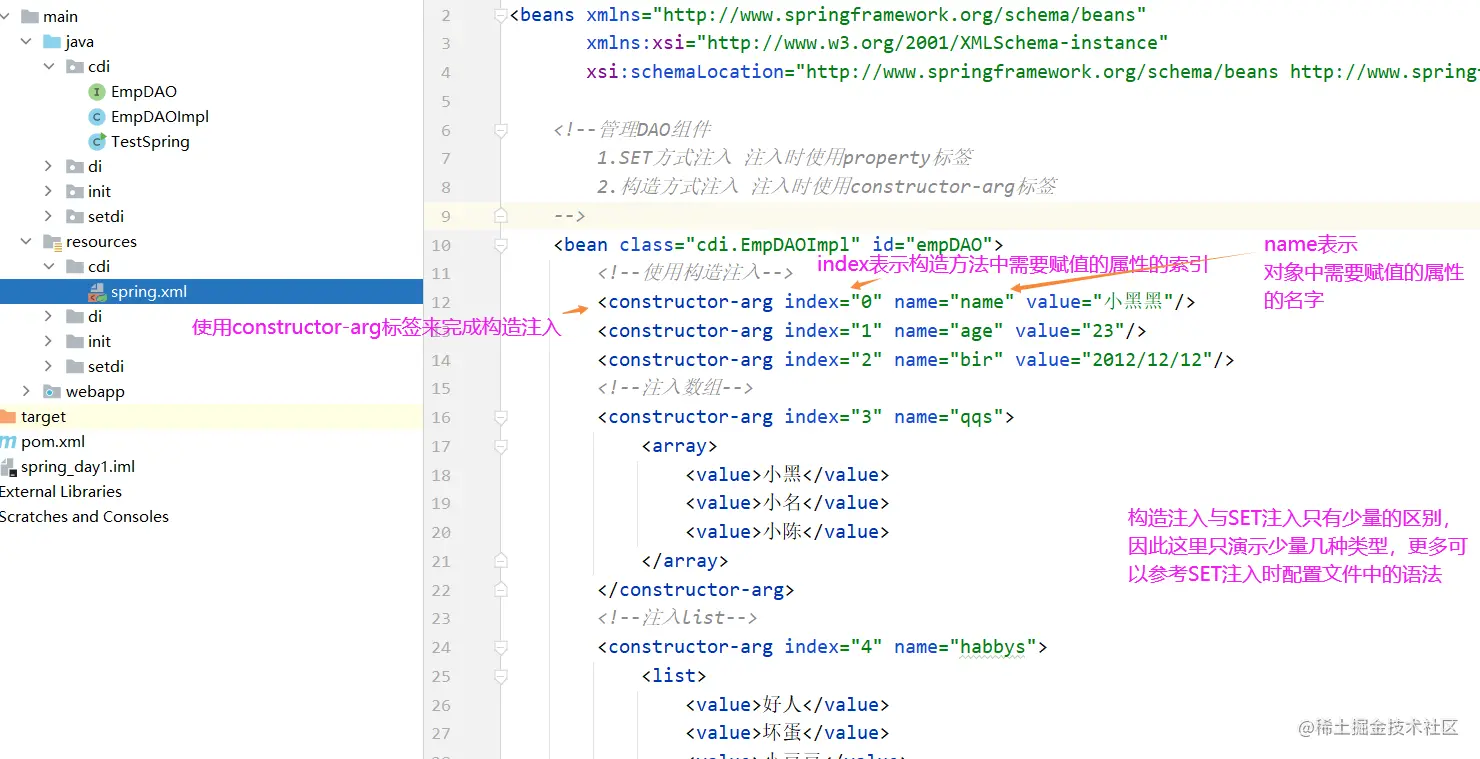Expand the setdi folder under resources
Image resolution: width=1480 pixels, height=759 pixels.
click(49, 367)
